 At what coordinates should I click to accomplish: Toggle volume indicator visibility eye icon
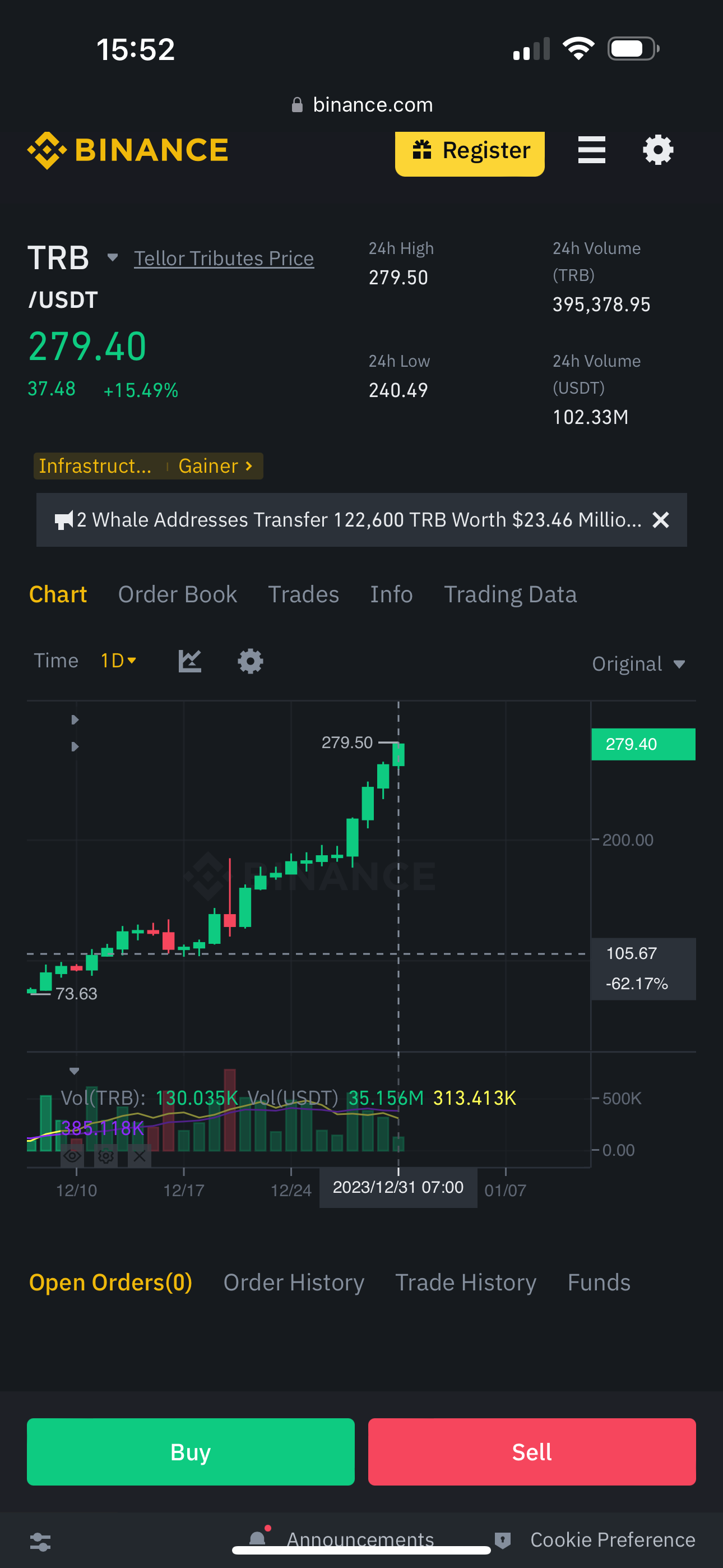coord(72,1155)
